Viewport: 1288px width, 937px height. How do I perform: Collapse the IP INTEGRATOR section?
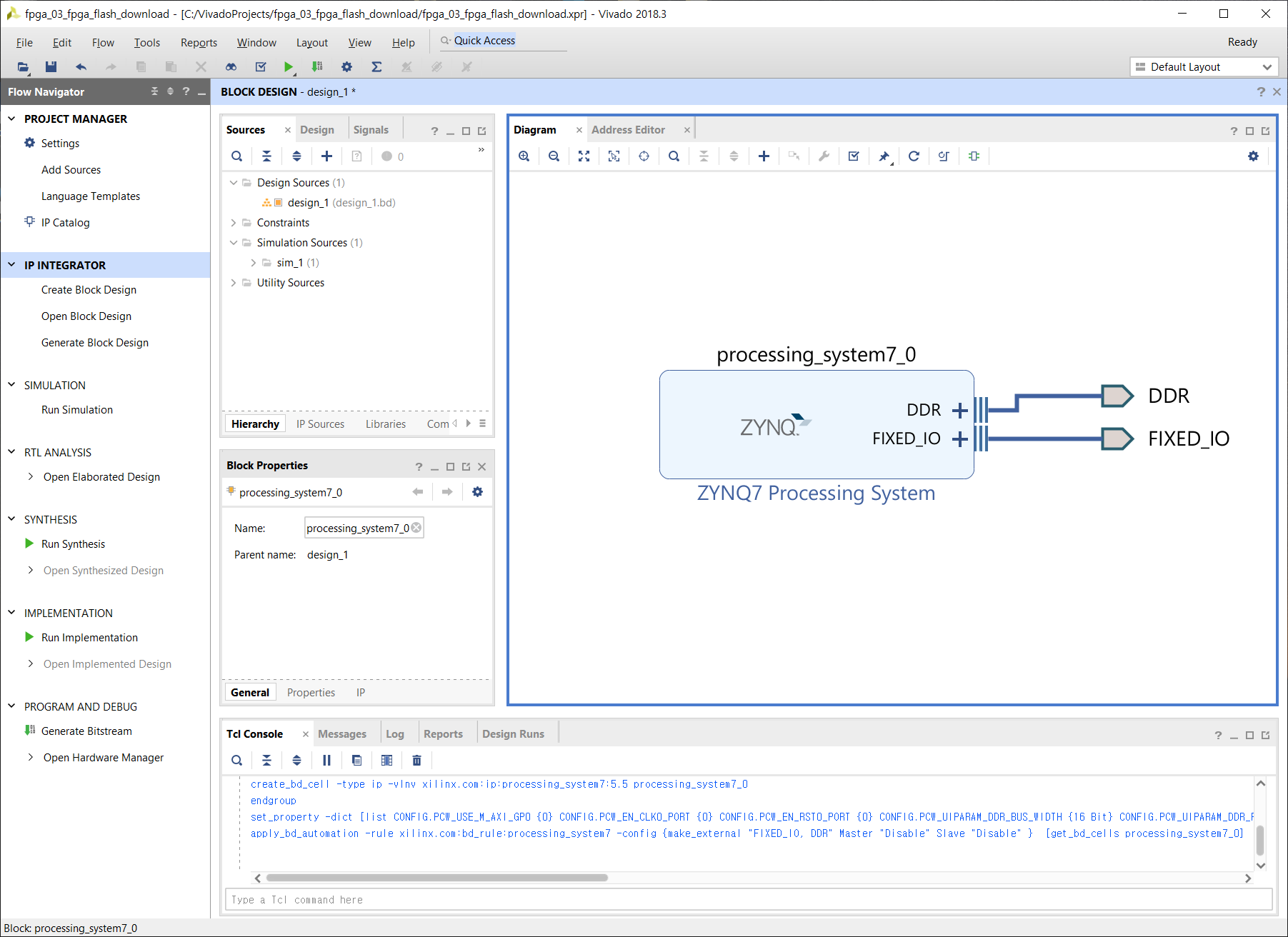pos(11,265)
